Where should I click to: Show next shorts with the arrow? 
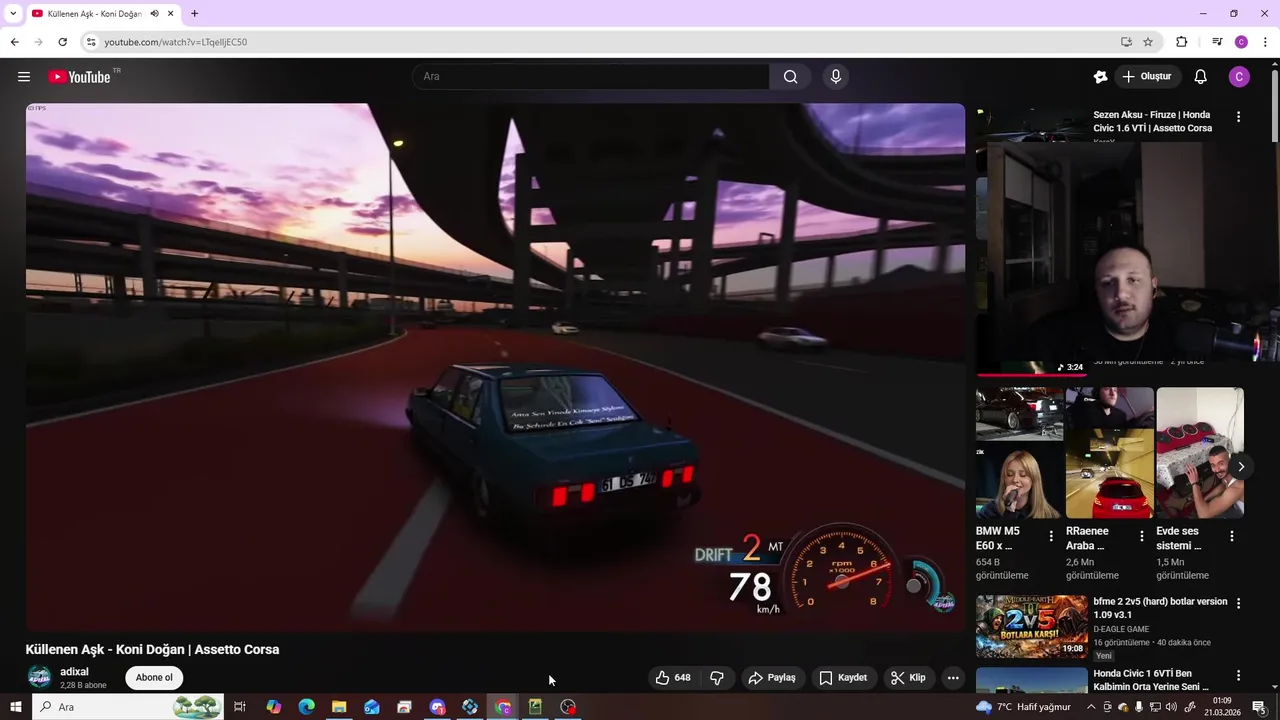pos(1241,467)
